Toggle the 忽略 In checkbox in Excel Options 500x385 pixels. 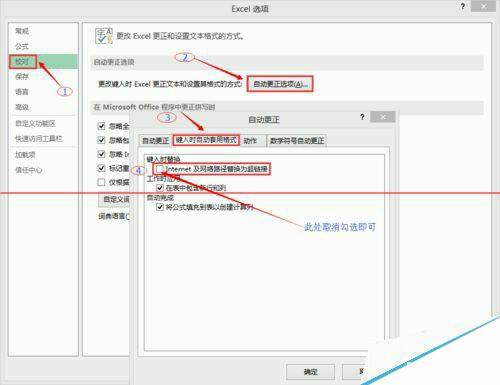[101, 154]
